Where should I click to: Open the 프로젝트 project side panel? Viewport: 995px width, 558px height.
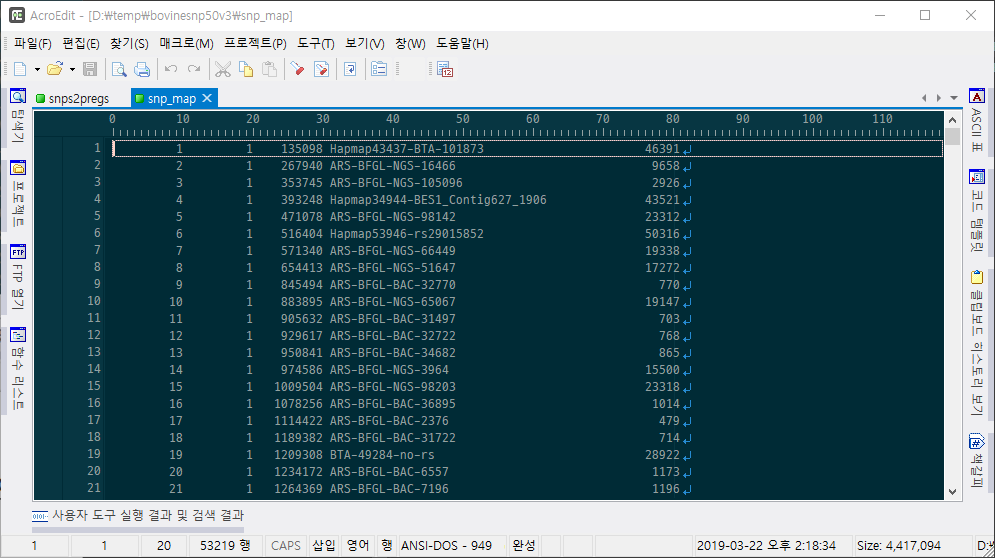tap(18, 194)
